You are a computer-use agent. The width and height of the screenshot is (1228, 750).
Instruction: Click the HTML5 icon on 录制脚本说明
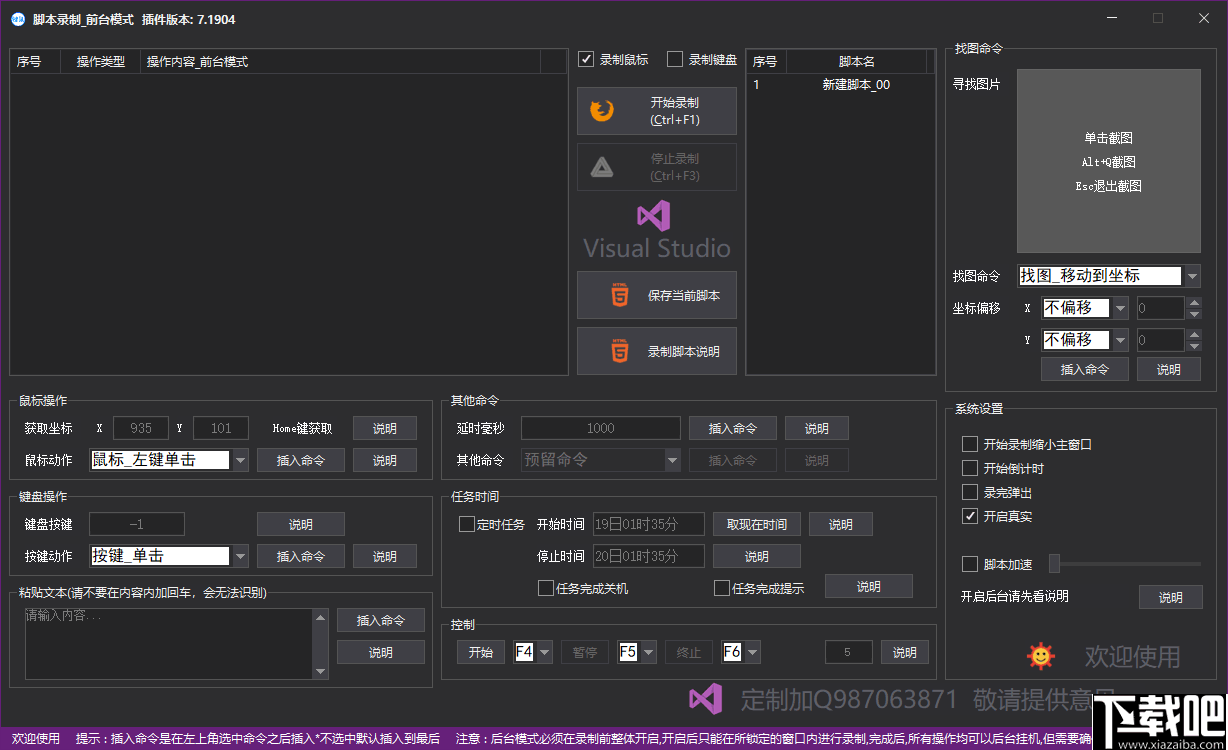[x=620, y=352]
